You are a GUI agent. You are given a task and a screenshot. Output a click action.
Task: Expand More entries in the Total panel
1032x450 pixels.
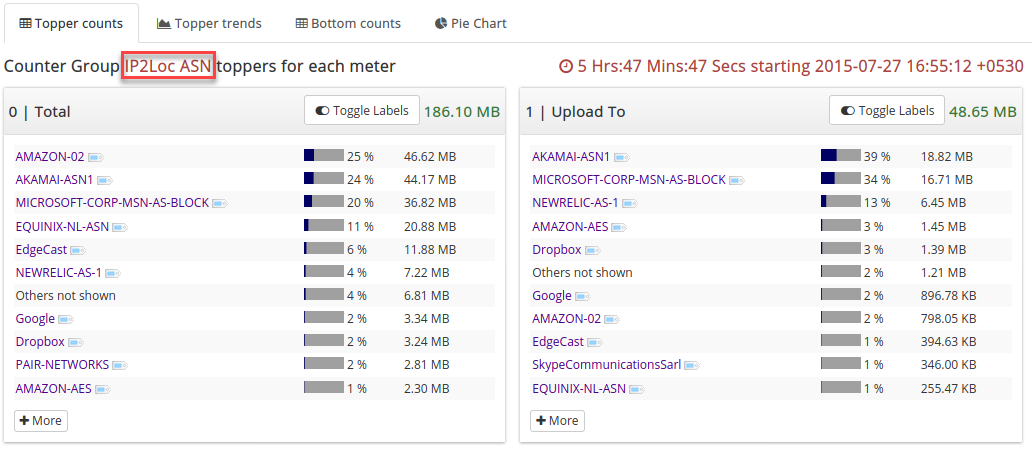pos(41,420)
